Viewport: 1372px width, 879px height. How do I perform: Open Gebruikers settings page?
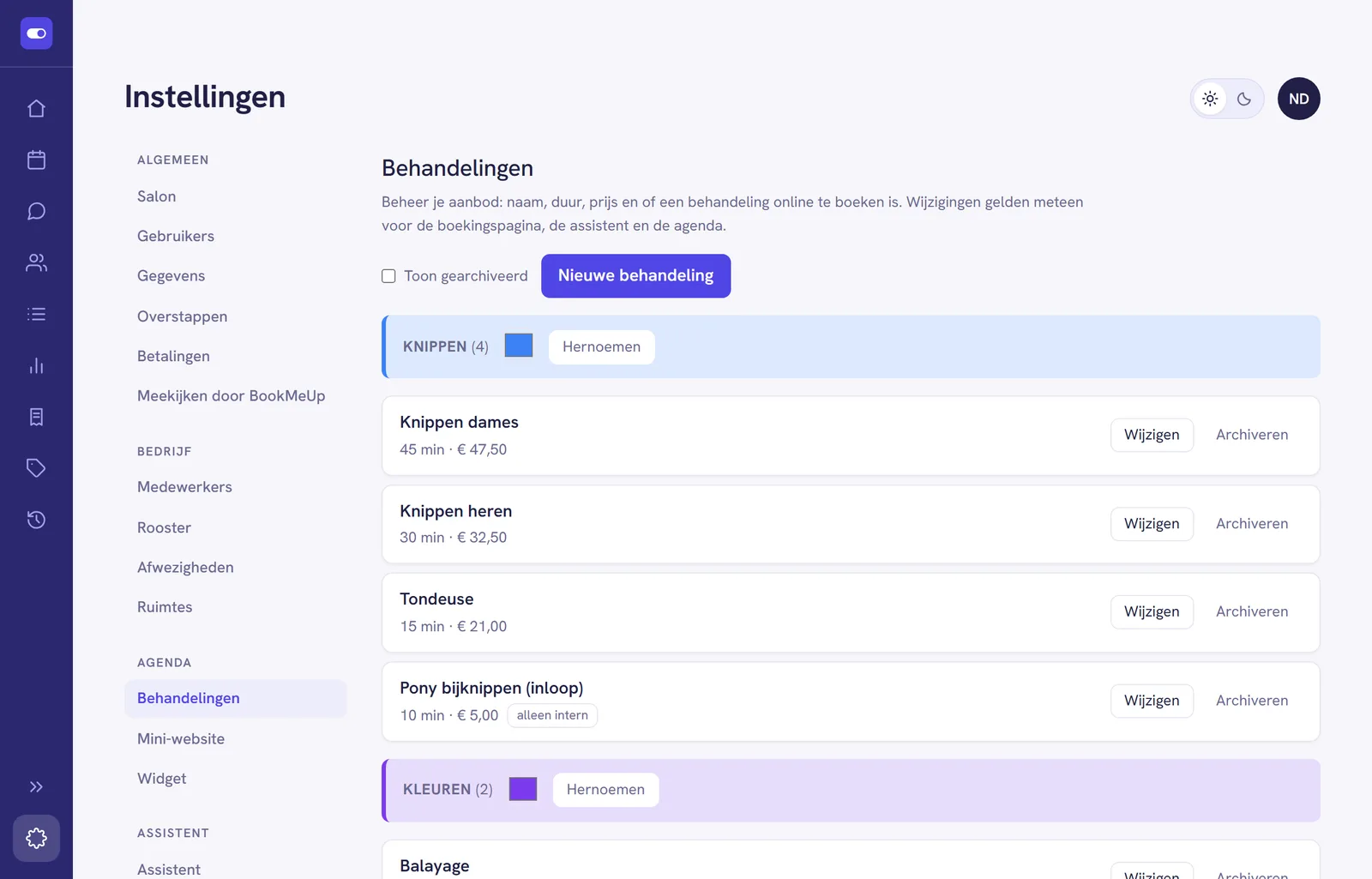tap(236, 236)
